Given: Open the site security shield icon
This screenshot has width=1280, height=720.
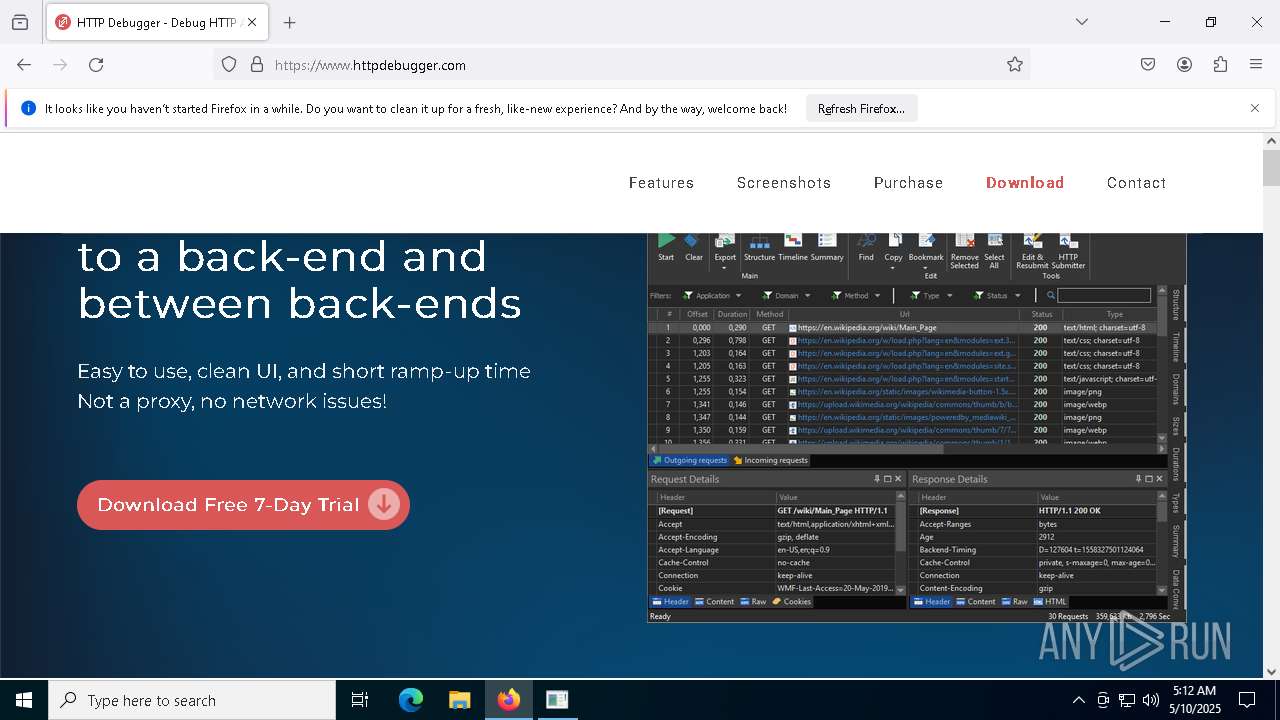Looking at the screenshot, I should [x=229, y=65].
